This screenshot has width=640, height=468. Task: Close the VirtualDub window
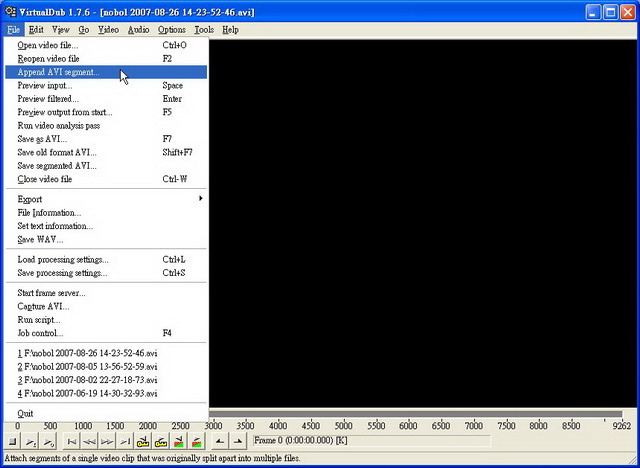point(628,12)
